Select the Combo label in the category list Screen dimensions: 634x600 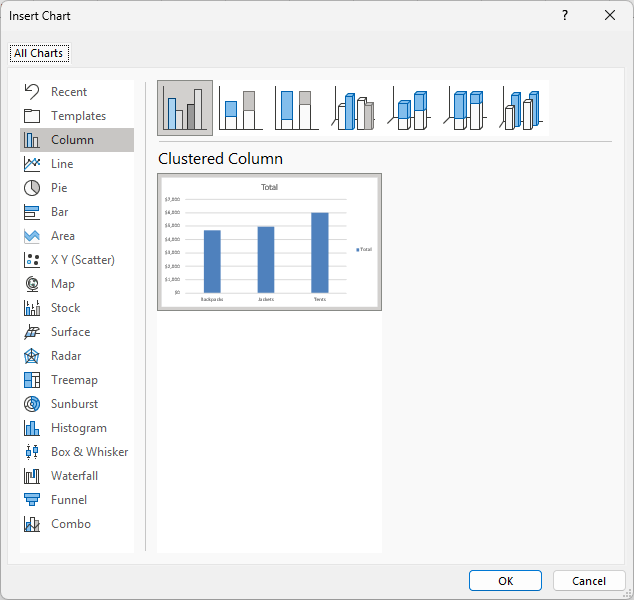click(71, 524)
